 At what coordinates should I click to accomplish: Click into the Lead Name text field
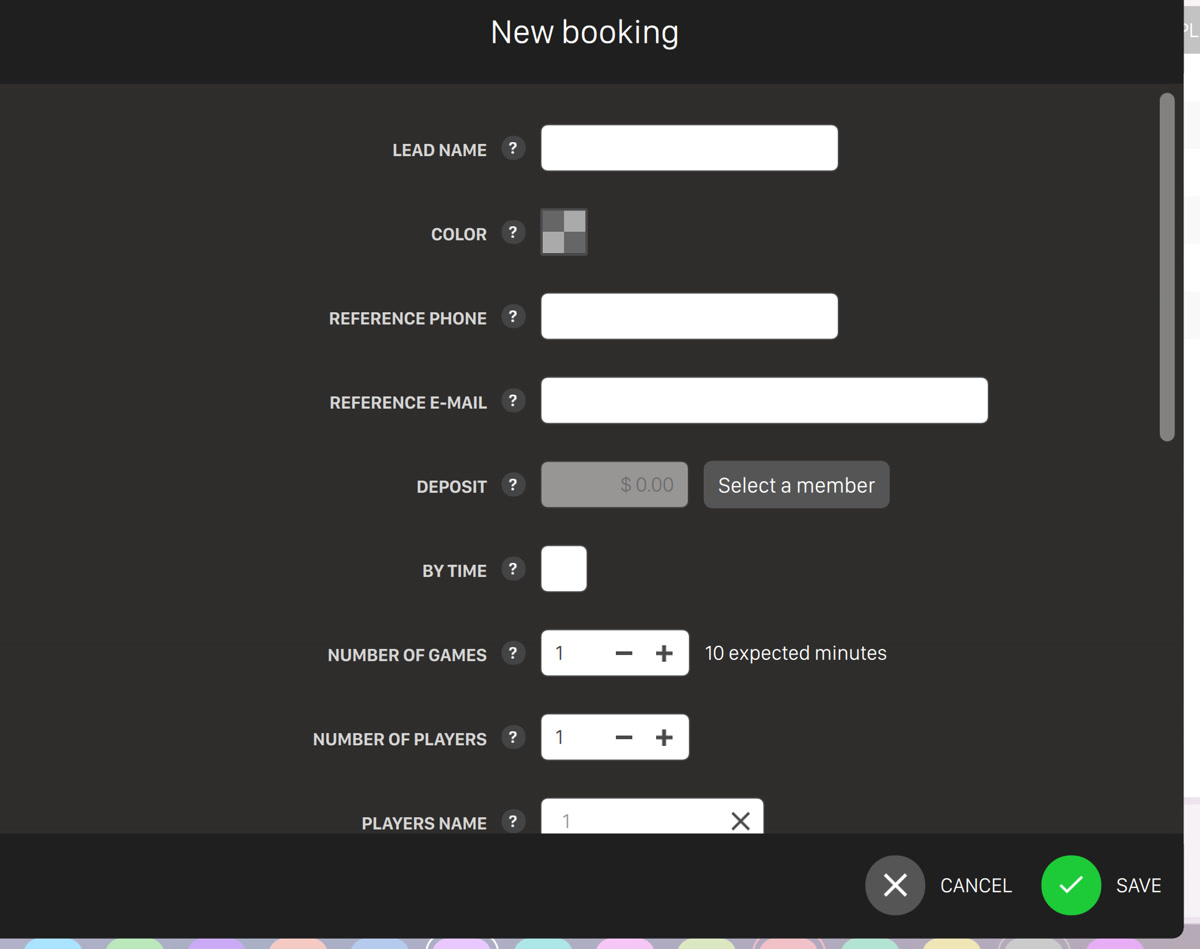point(689,148)
